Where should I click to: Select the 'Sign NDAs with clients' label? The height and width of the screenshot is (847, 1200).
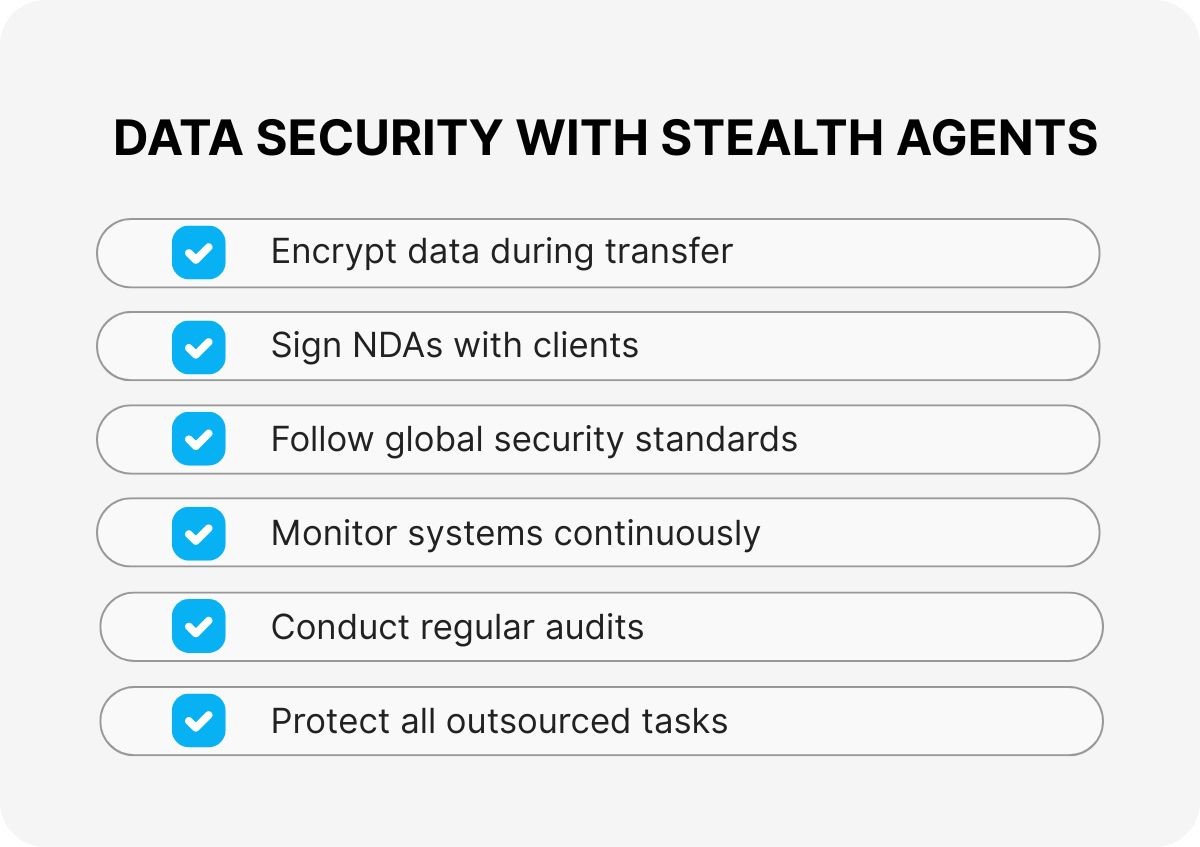pos(454,345)
